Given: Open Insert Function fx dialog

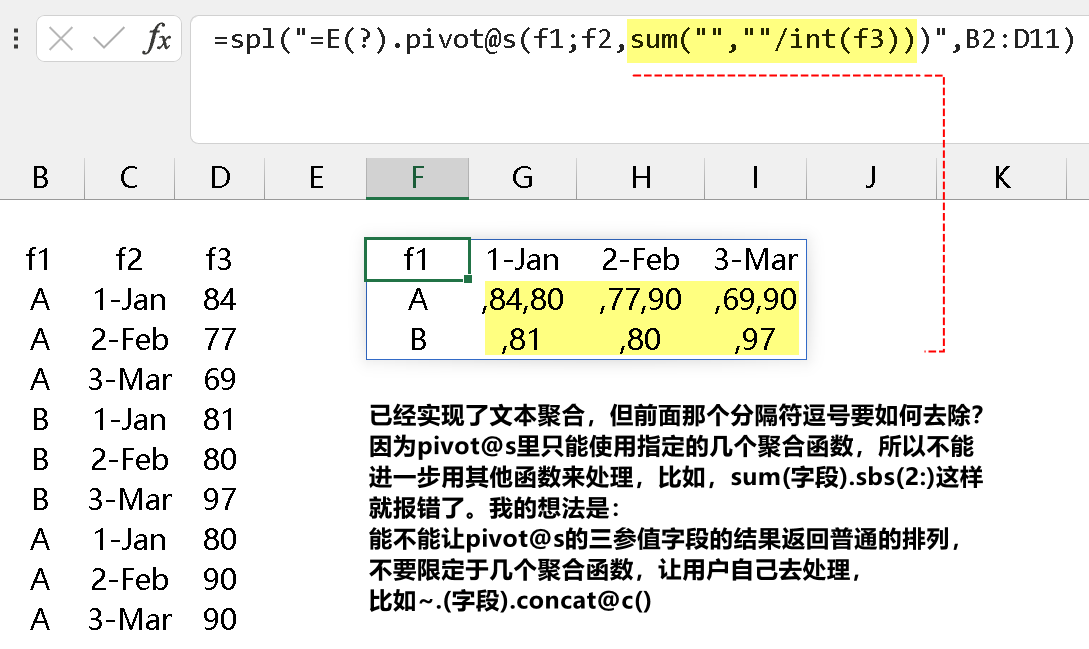Looking at the screenshot, I should tap(156, 40).
